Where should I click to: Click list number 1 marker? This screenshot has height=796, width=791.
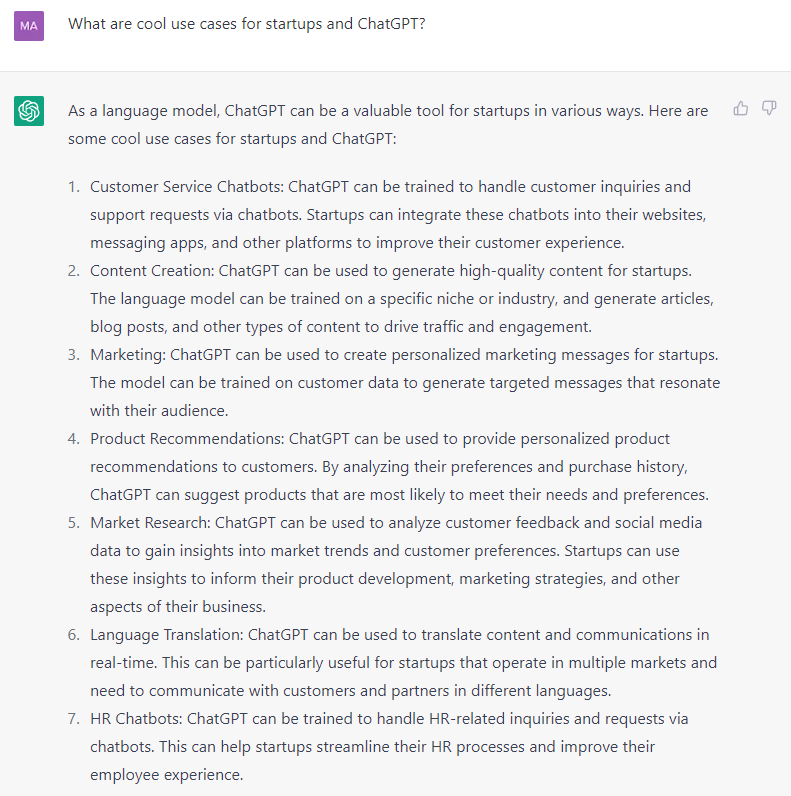(x=73, y=187)
